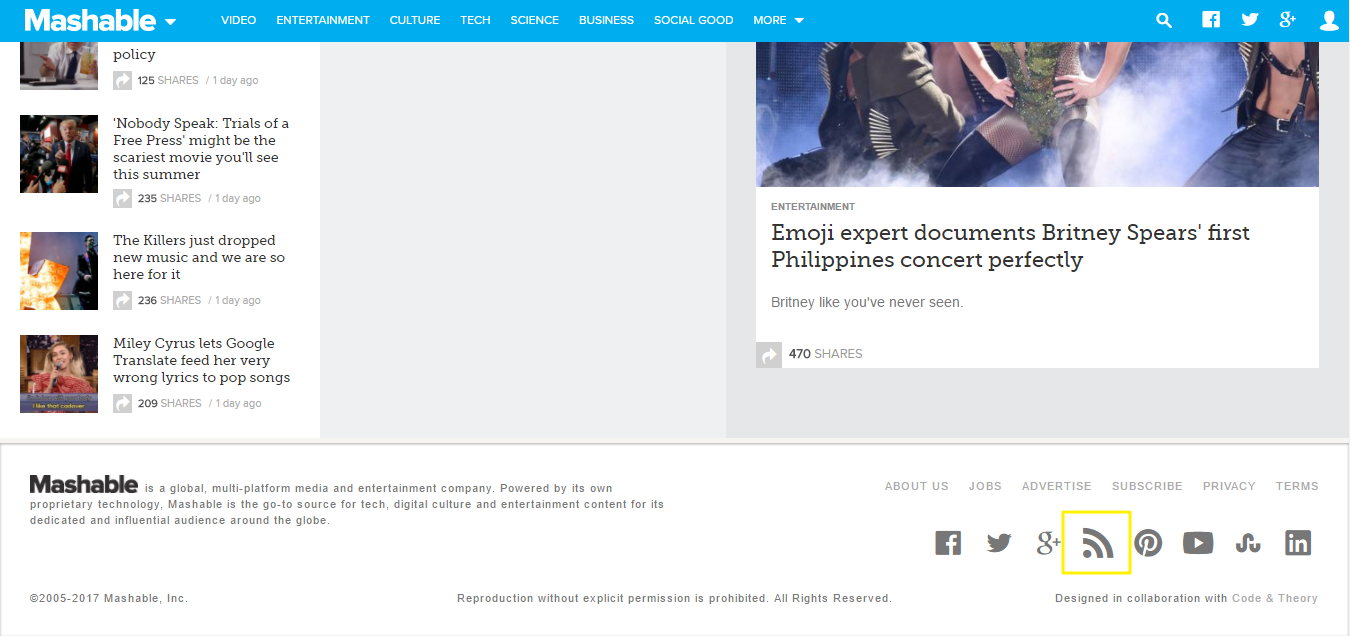Click share arrow beside 235 shares
Image resolution: width=1350 pixels, height=636 pixels.
click(x=122, y=198)
